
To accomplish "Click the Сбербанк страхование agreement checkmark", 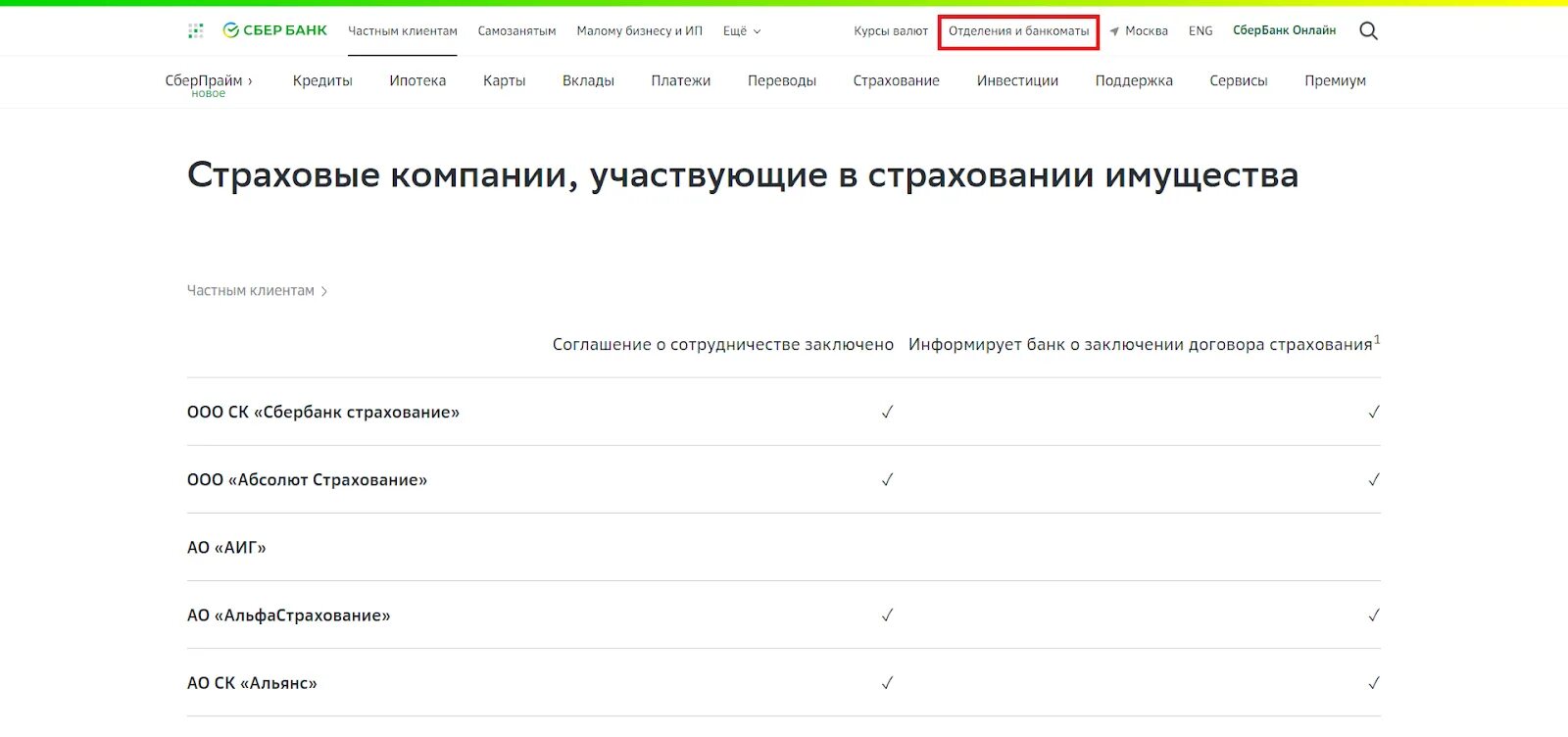I will point(887,413).
